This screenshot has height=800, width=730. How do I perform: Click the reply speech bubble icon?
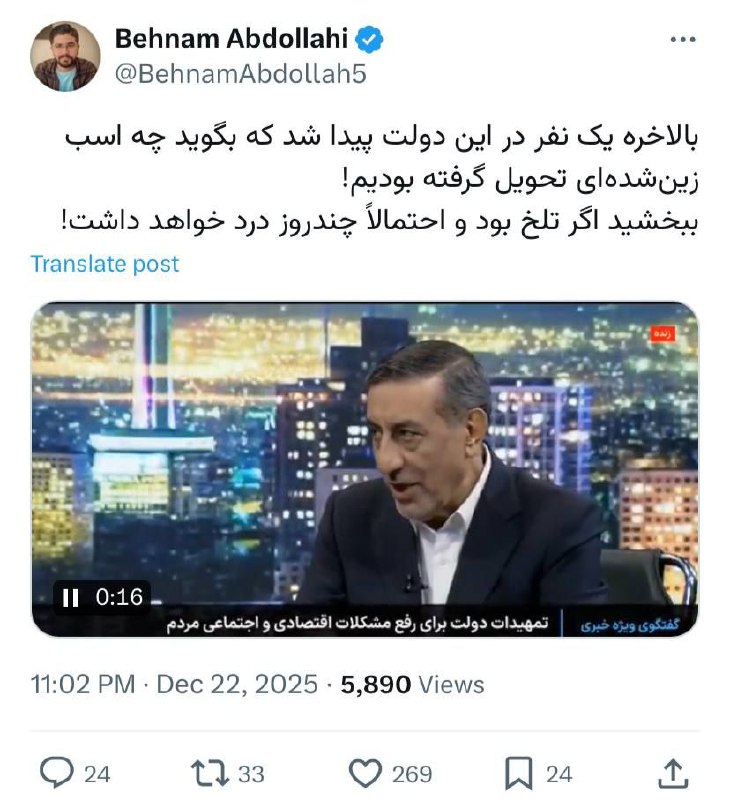(57, 772)
